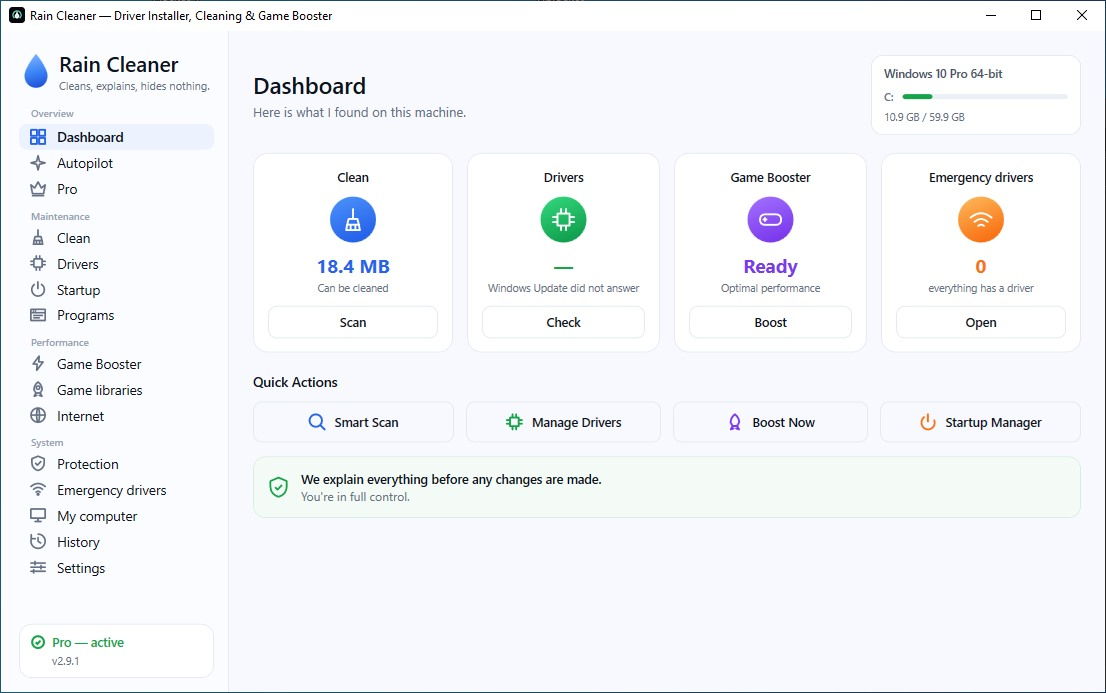Click the green shield icon in info banner

(x=279, y=487)
